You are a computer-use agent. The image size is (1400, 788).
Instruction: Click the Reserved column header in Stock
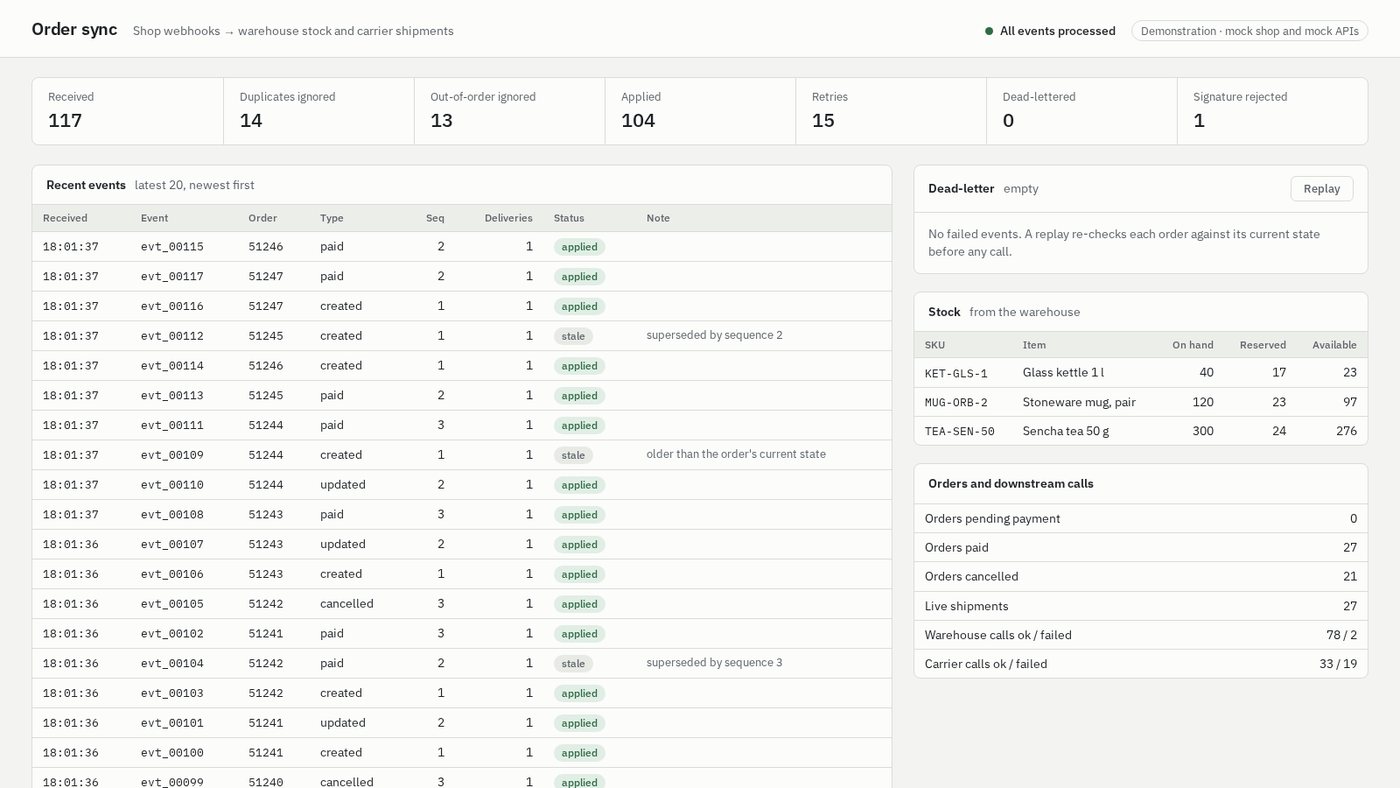click(1262, 345)
